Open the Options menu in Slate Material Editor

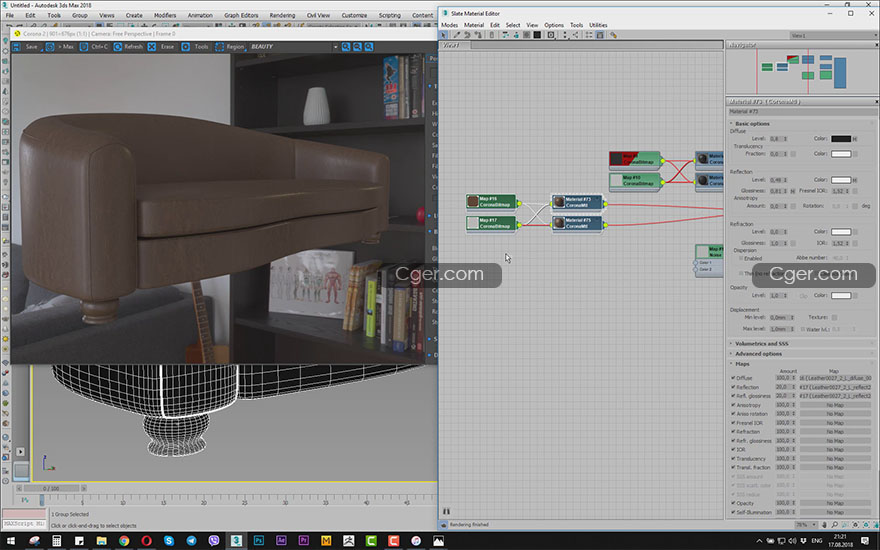tap(554, 25)
